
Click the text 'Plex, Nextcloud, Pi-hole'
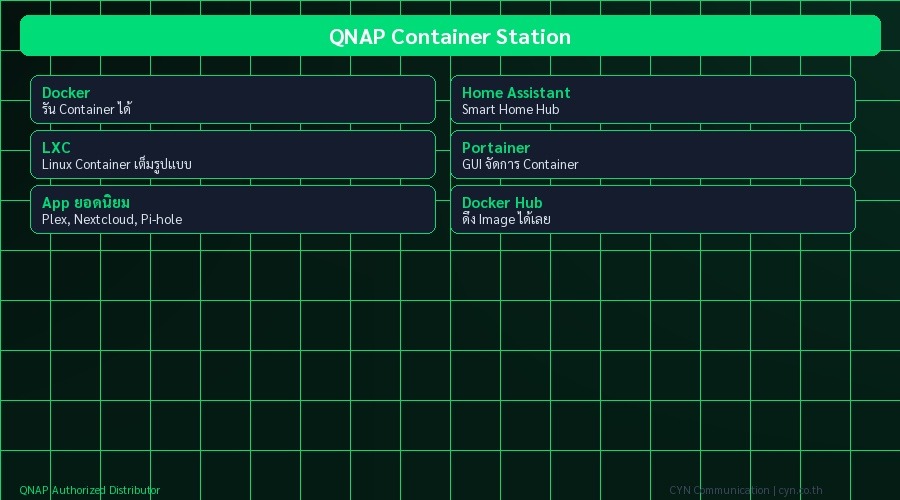[112, 219]
